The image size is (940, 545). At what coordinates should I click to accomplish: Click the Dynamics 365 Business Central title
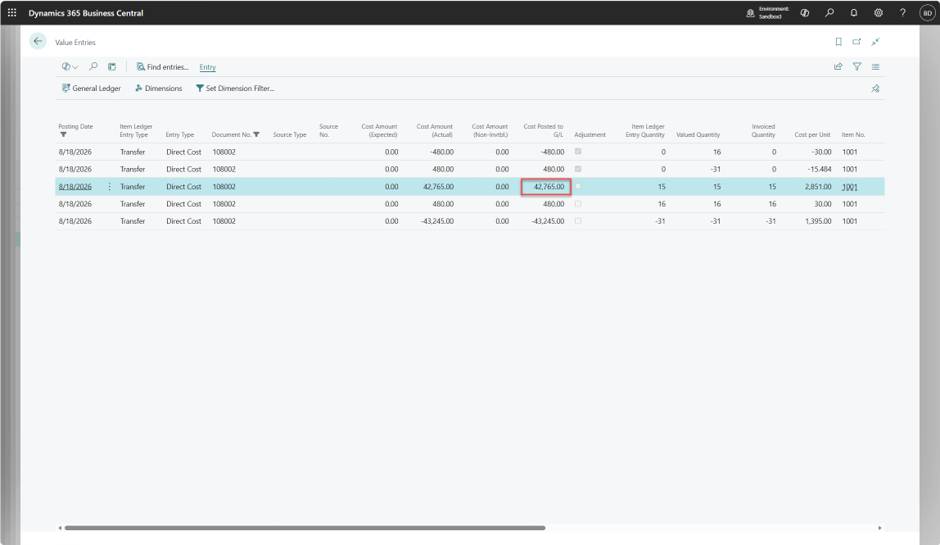pyautogui.click(x=86, y=13)
